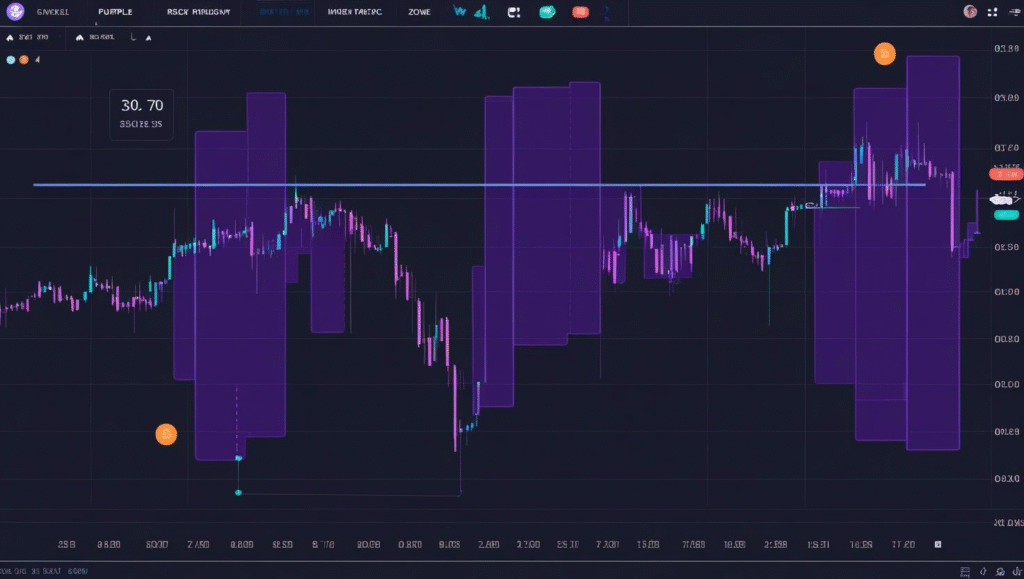This screenshot has height=579, width=1024.
Task: Click the red price label on right axis
Action: tap(1004, 174)
